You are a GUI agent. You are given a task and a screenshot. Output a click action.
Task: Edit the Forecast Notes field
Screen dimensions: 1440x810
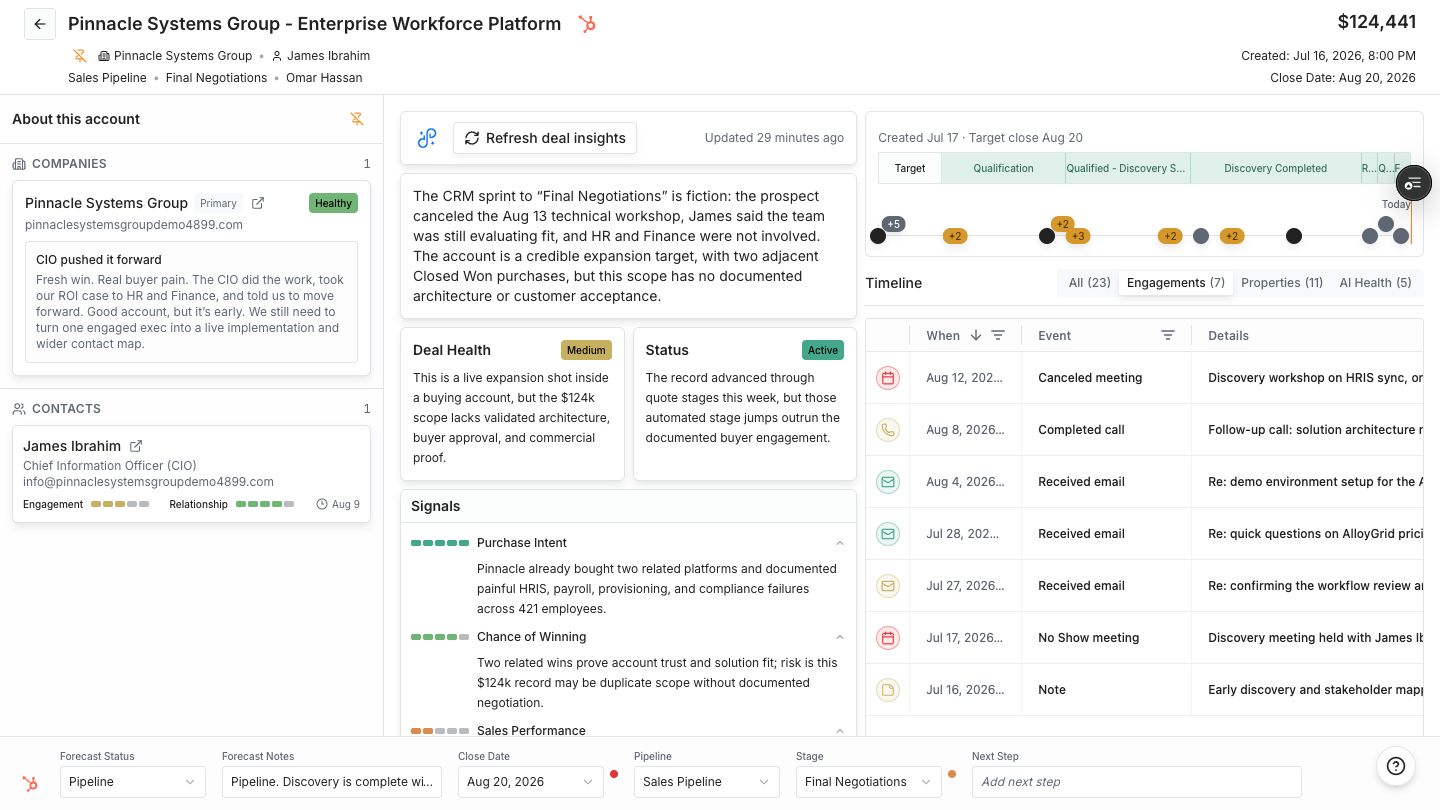click(332, 782)
